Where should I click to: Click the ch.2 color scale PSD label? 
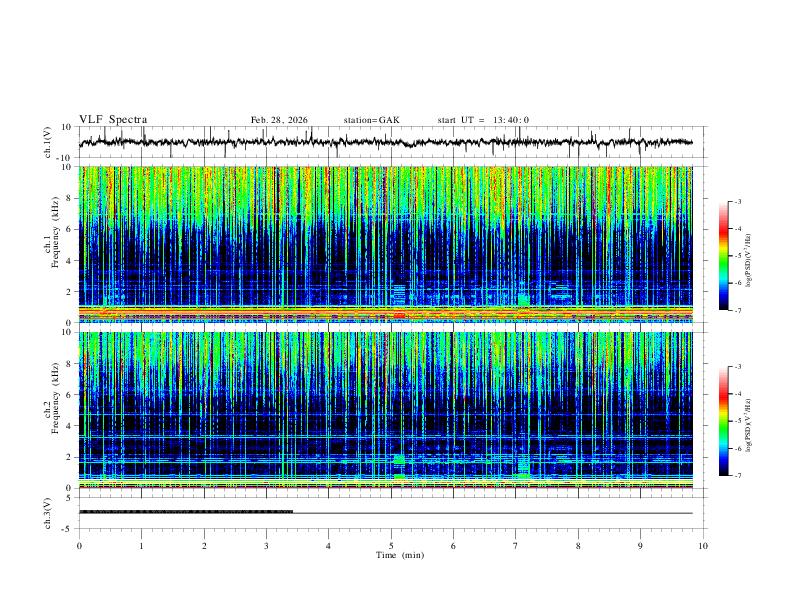[x=749, y=426]
